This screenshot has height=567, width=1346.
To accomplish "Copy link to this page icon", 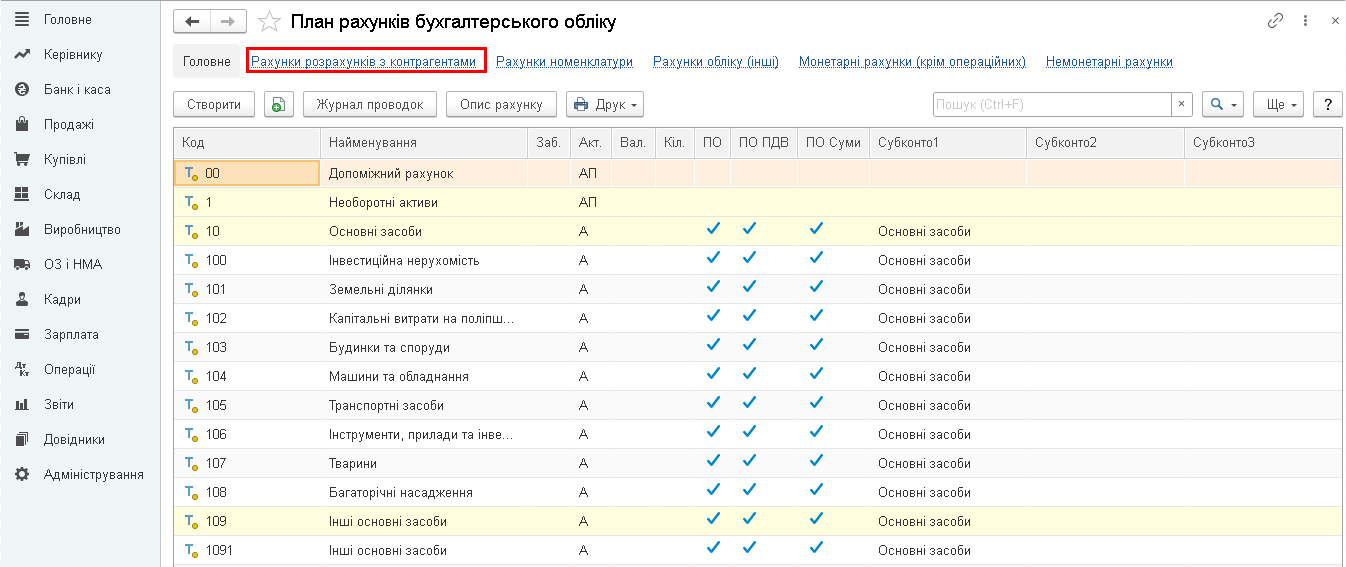I will tap(1275, 21).
